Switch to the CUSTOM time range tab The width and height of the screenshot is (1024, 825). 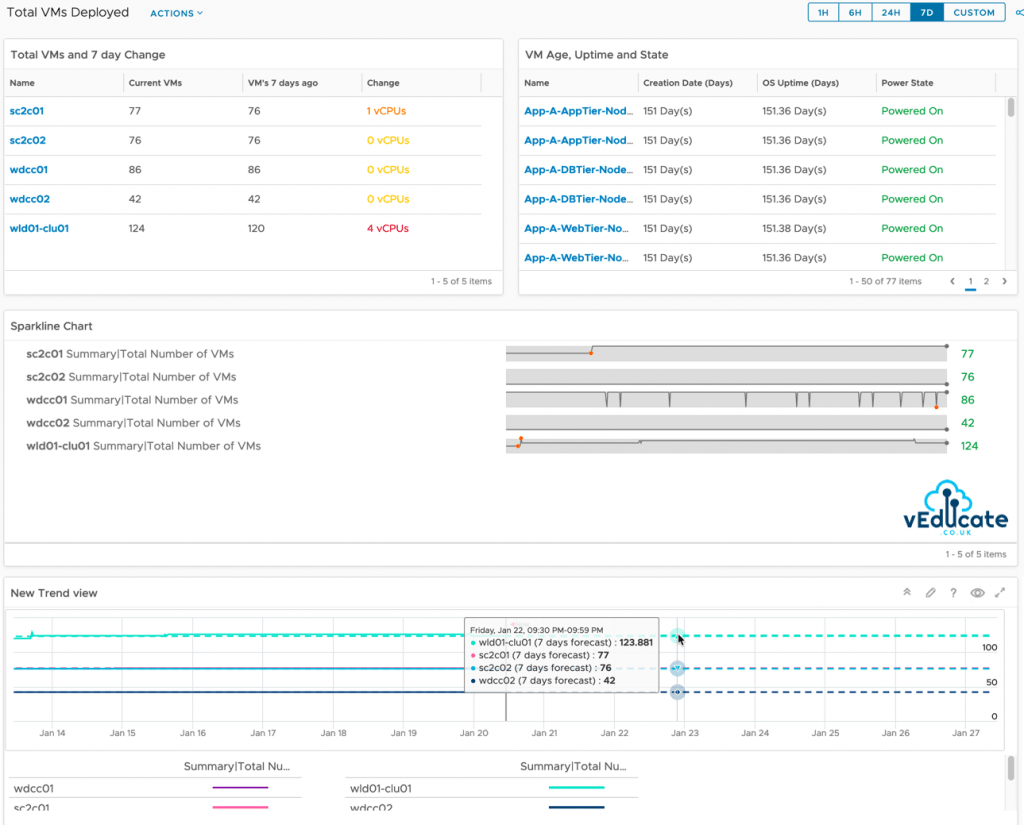point(974,12)
